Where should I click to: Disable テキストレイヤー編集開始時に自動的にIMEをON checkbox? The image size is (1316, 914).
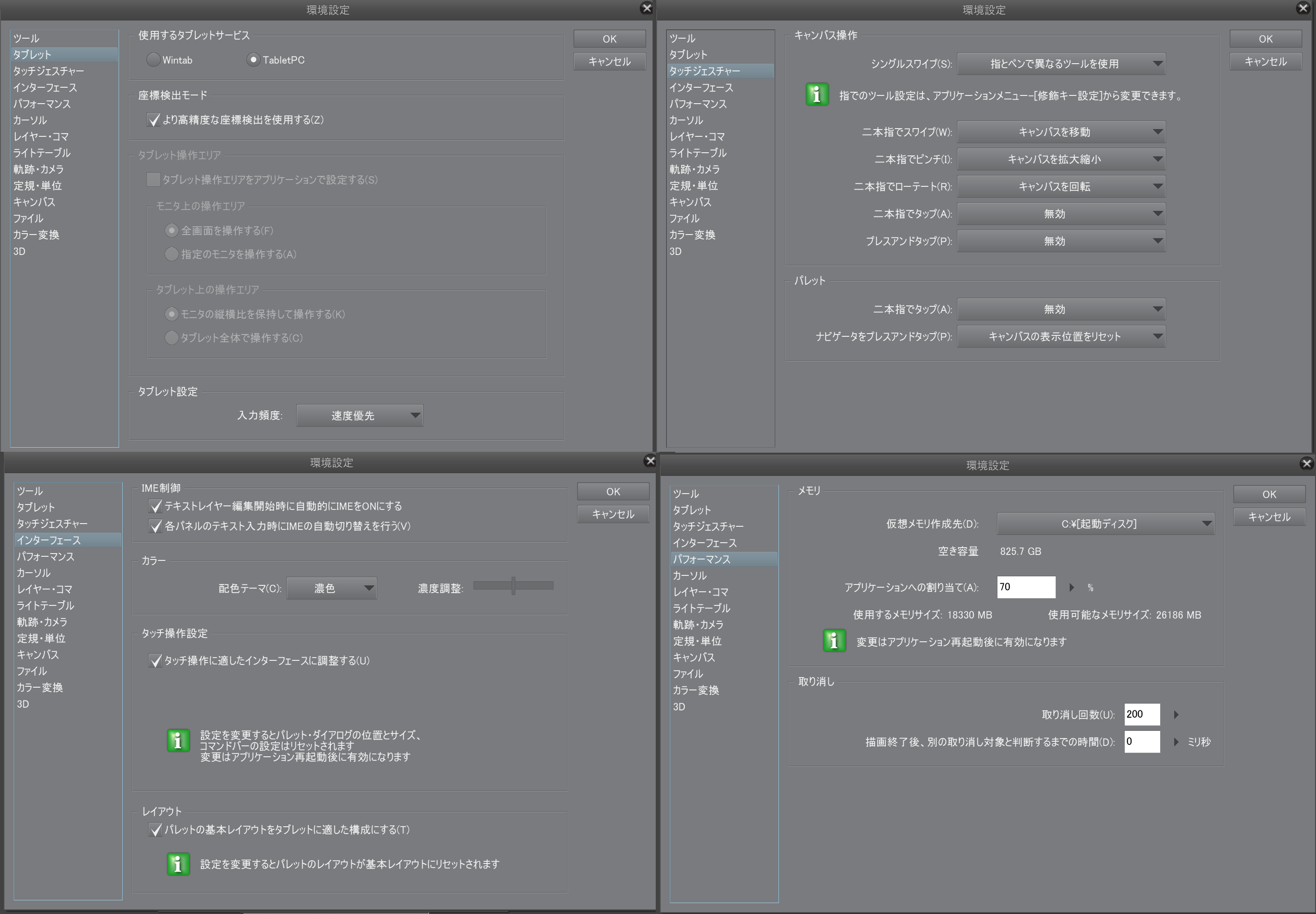pyautogui.click(x=155, y=506)
